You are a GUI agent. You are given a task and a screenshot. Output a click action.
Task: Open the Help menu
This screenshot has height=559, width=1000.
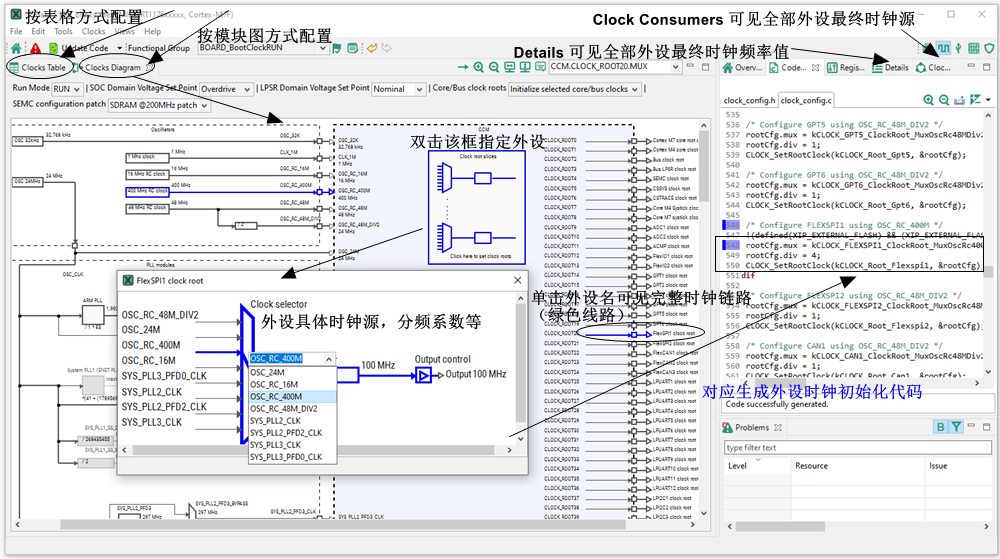[152, 31]
